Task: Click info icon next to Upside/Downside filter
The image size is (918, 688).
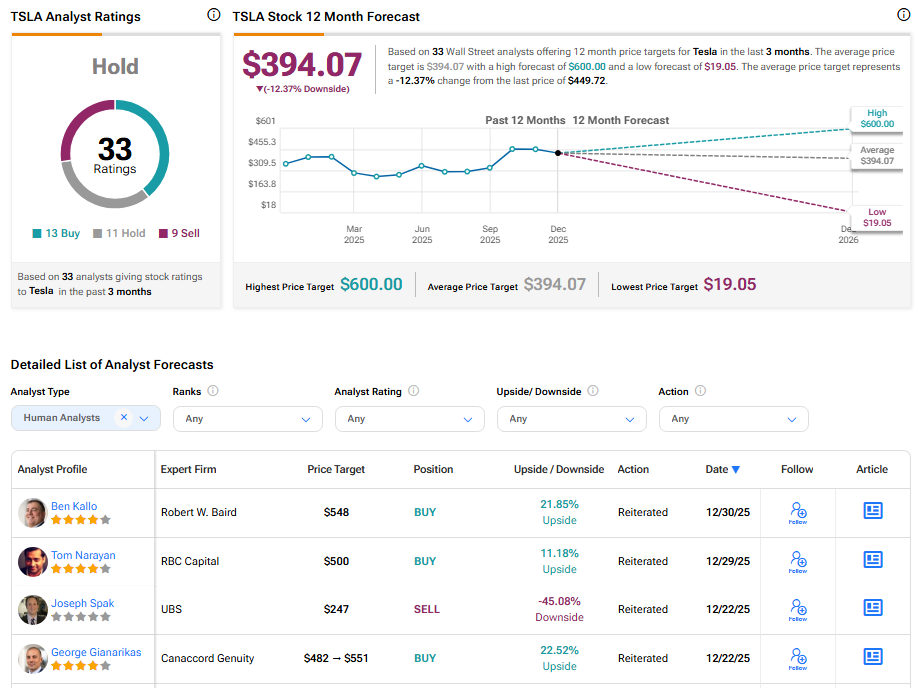Action: [592, 391]
